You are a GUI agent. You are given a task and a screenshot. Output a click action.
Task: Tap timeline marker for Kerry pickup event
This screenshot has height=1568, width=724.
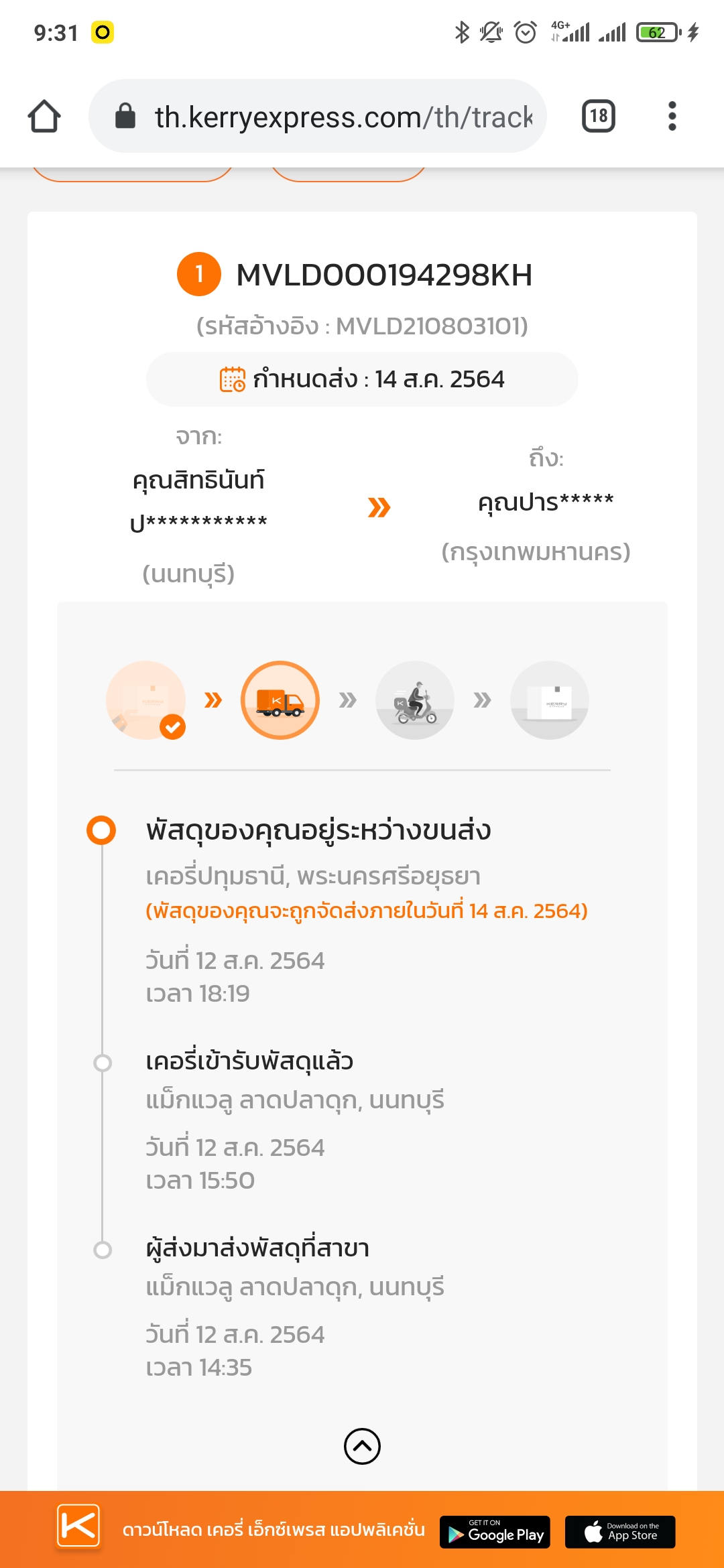click(103, 1063)
